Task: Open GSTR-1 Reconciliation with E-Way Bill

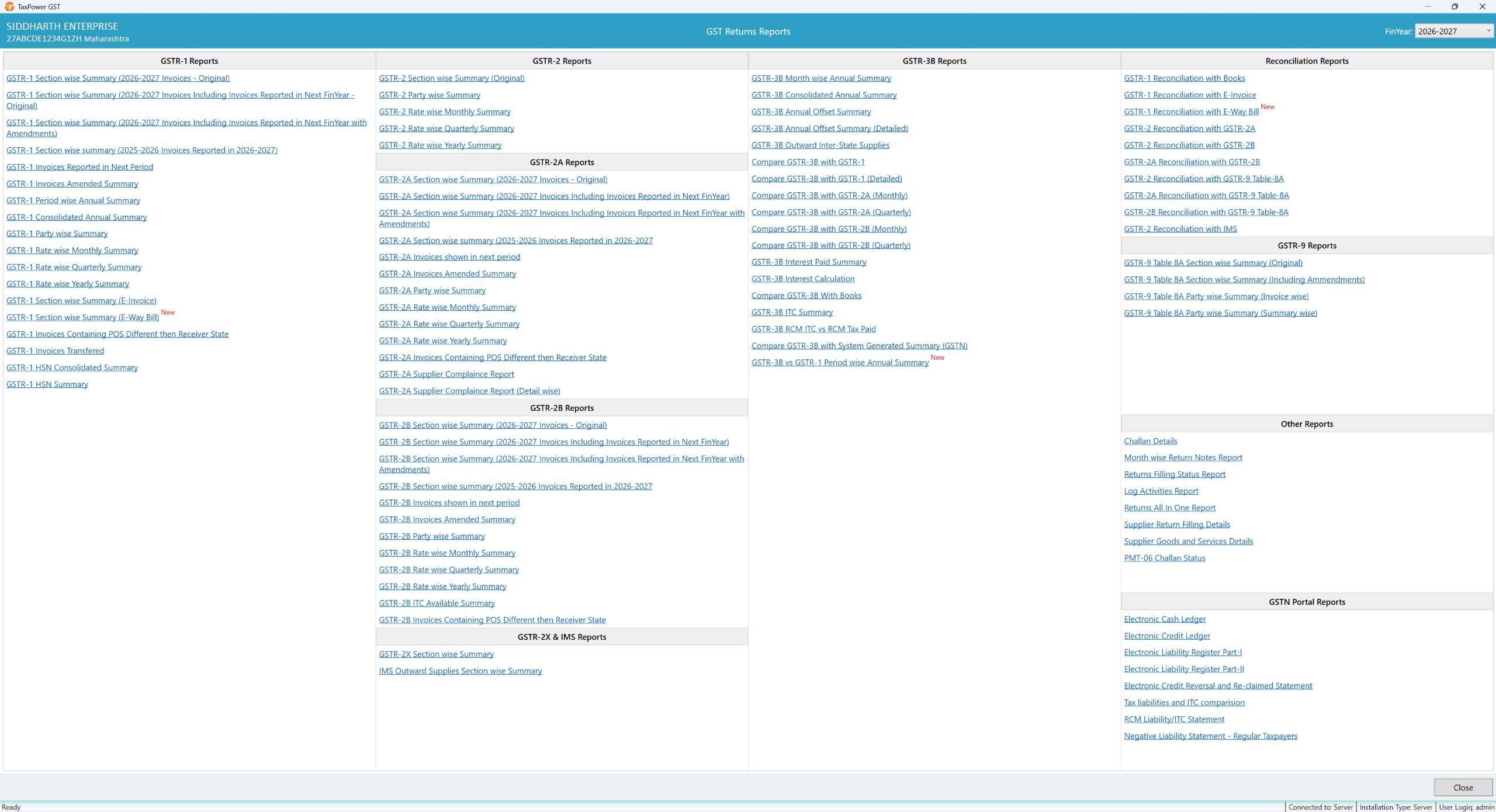Action: click(1192, 112)
